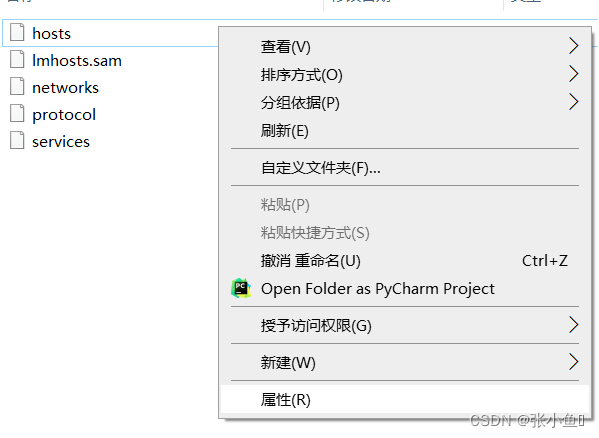Viewport: 599px width, 438px height.
Task: Expand the 新建(W) submenu arrow
Action: click(x=573, y=362)
